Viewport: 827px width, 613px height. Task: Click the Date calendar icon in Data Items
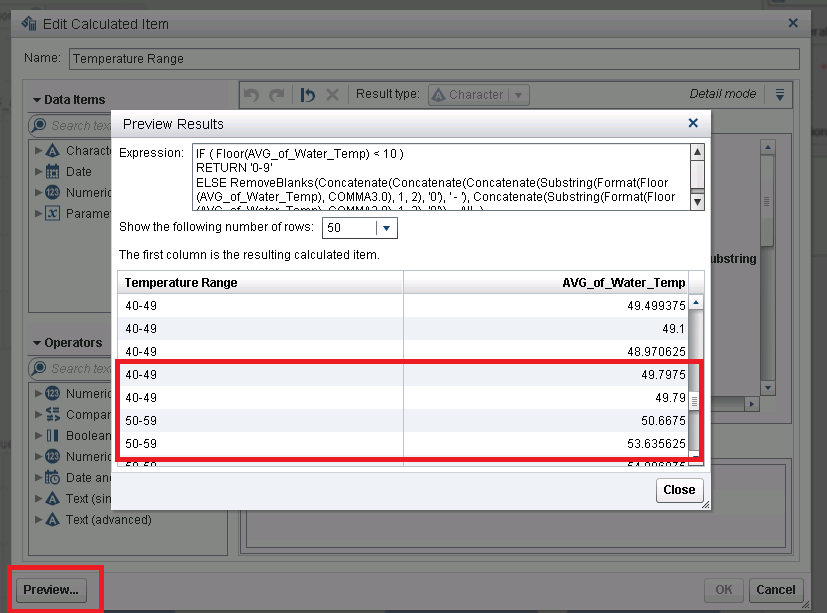coord(52,171)
